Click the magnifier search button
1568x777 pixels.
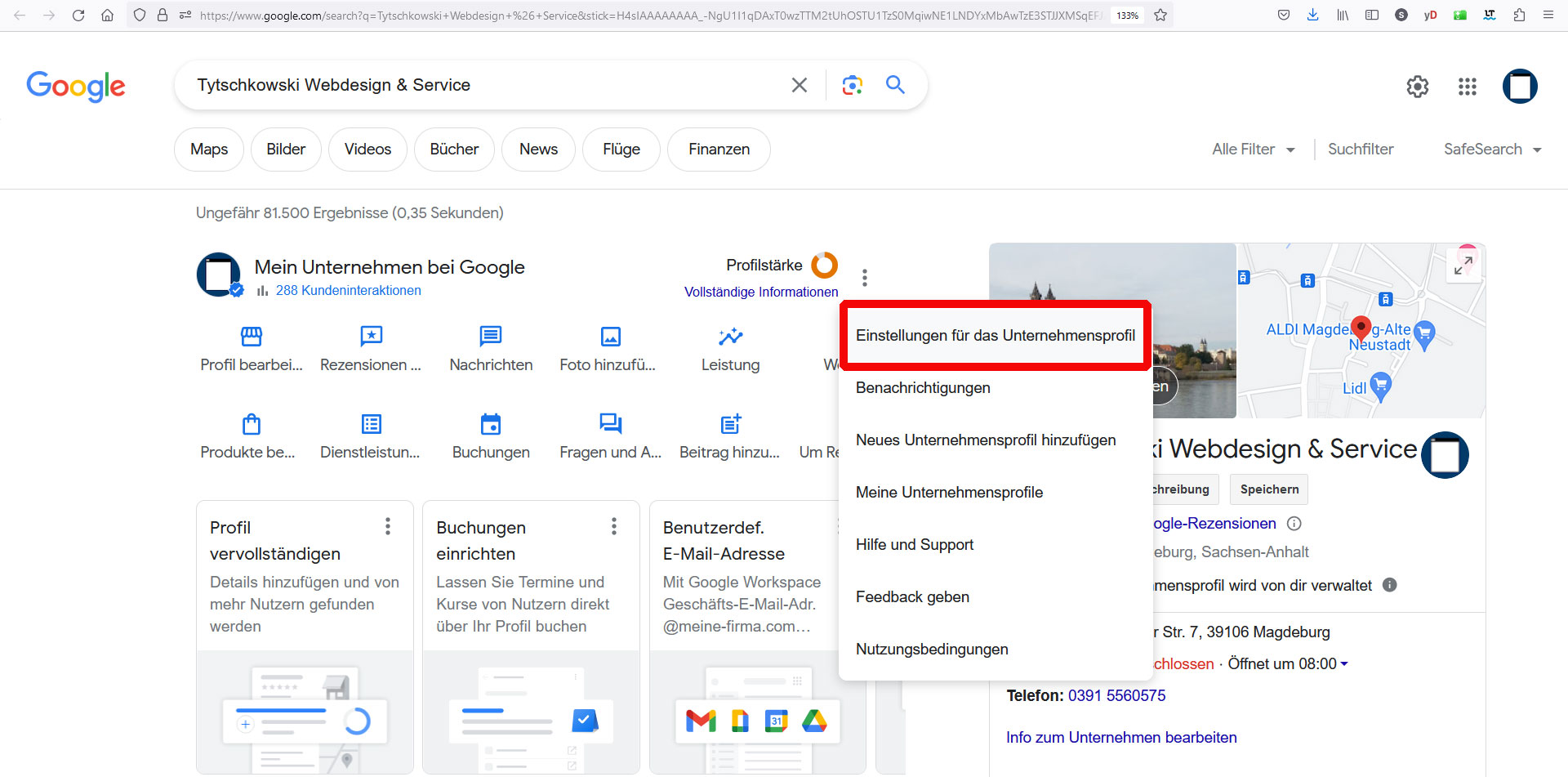(x=895, y=85)
